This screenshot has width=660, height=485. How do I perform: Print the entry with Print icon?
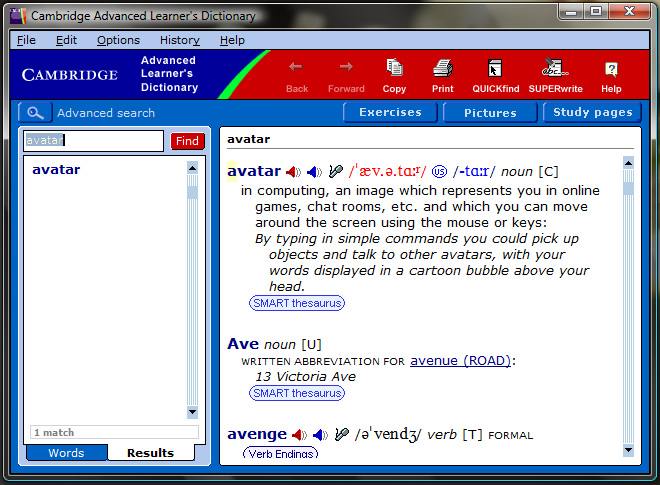click(x=443, y=76)
